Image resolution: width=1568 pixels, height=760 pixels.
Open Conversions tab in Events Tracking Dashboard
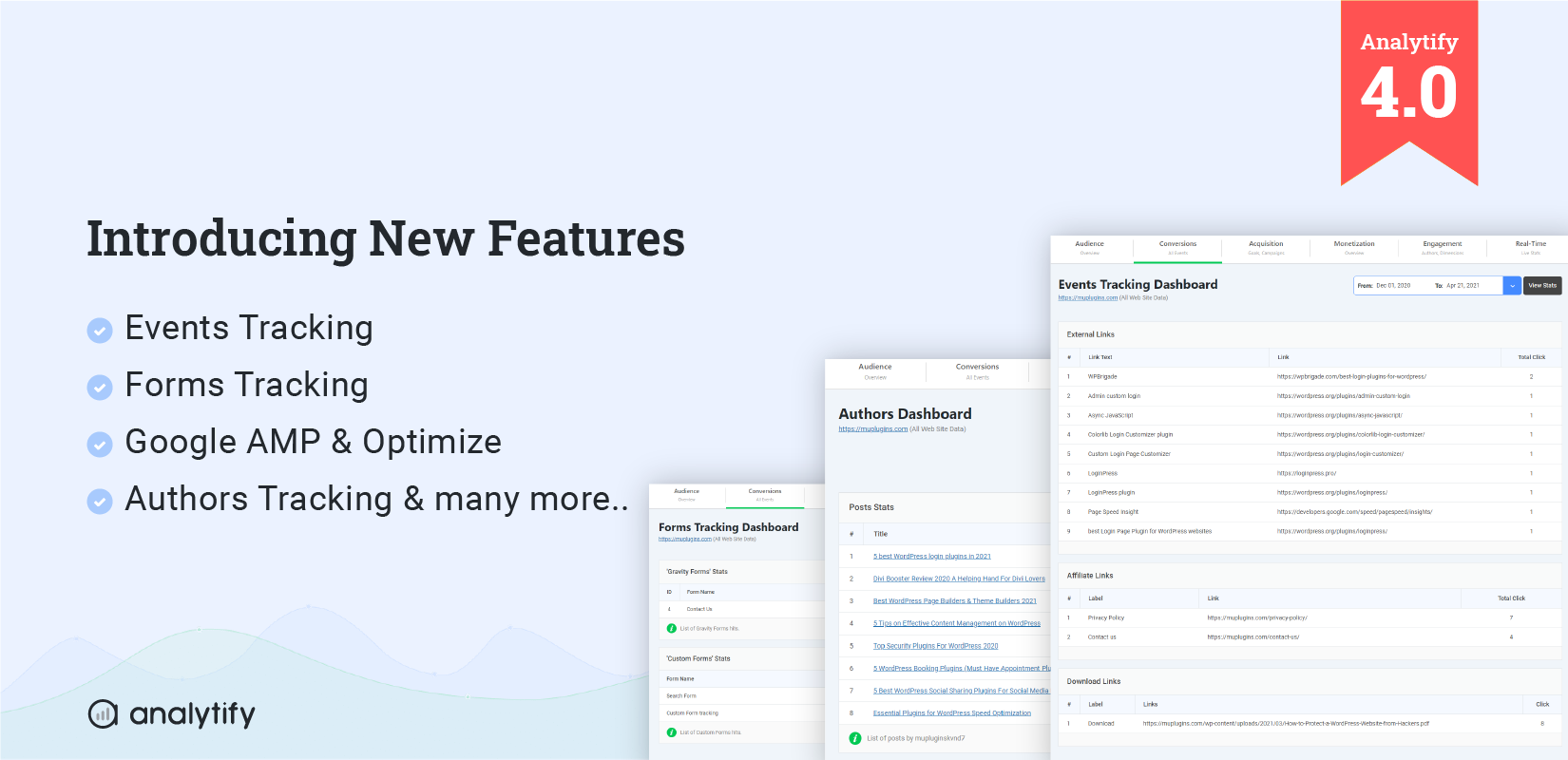(x=1177, y=248)
